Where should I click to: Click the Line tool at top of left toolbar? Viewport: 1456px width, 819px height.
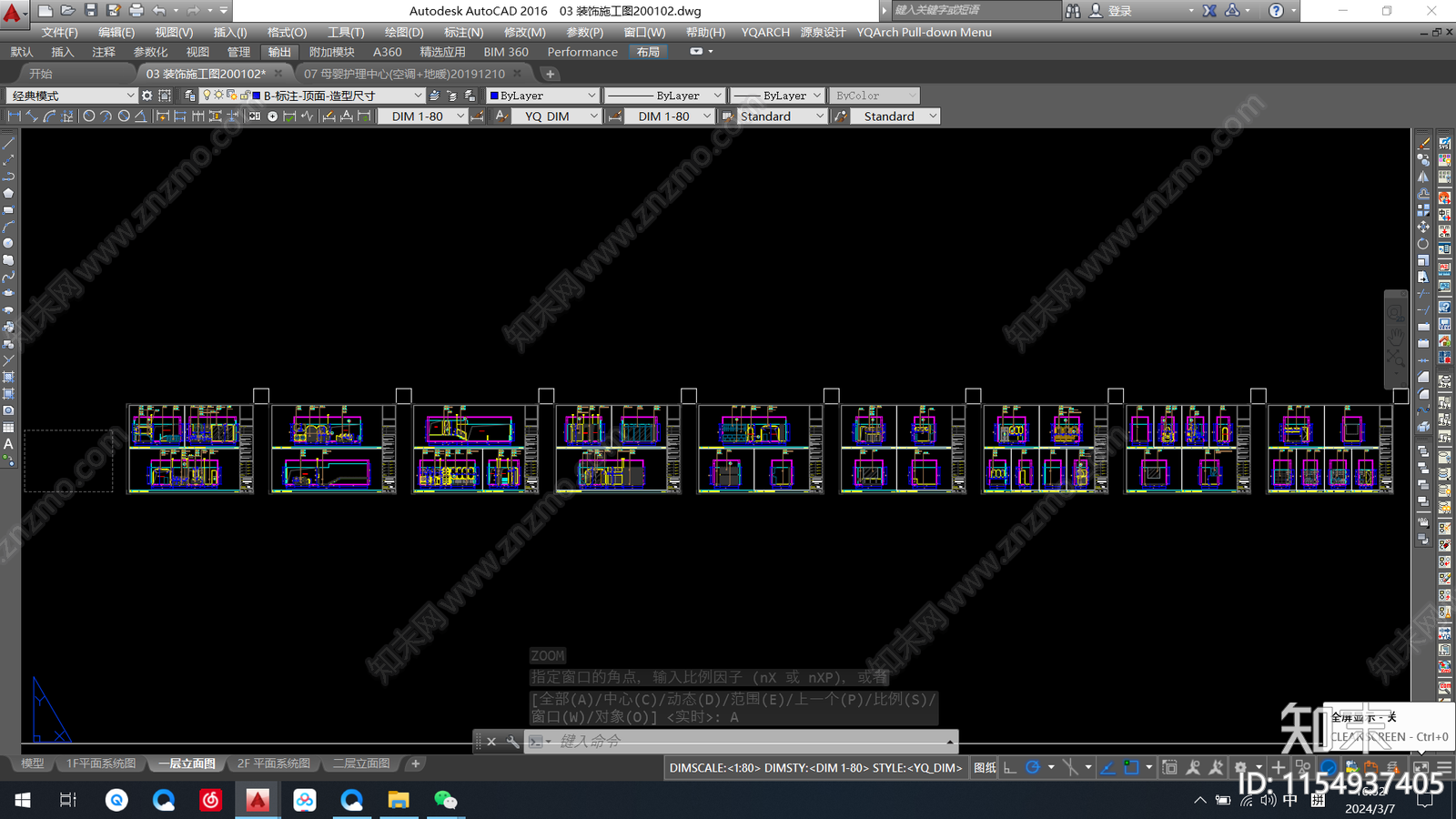pyautogui.click(x=8, y=144)
